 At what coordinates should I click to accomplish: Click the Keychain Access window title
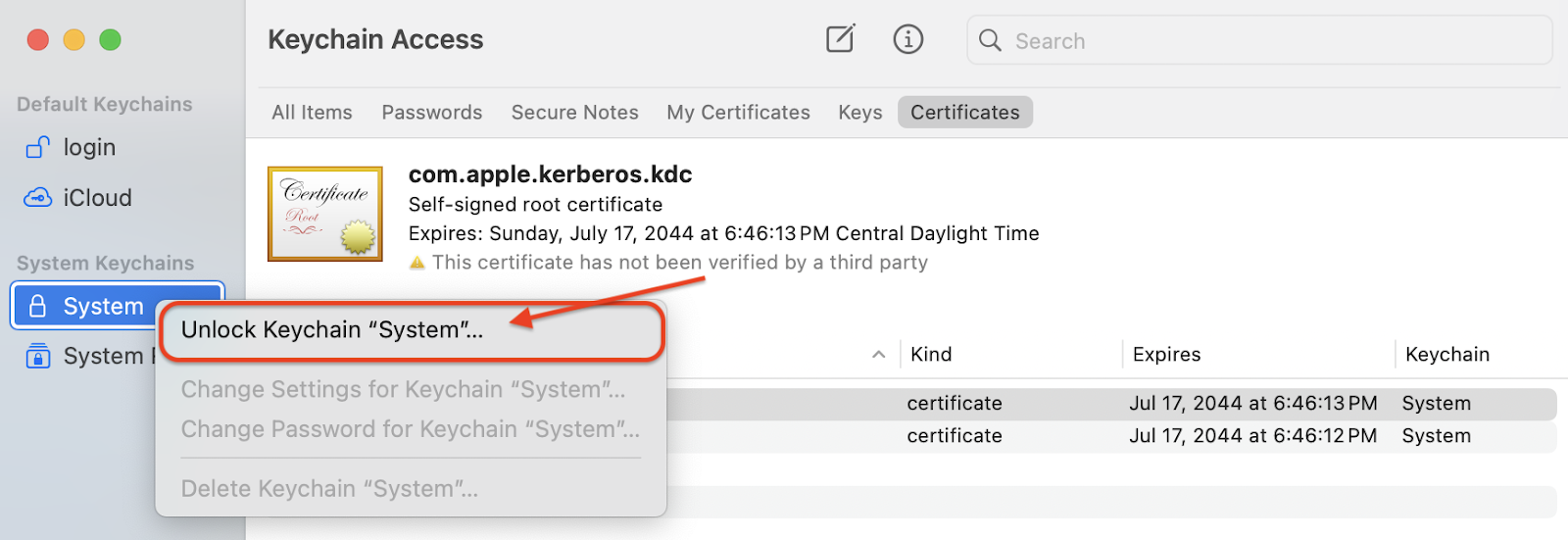point(375,39)
